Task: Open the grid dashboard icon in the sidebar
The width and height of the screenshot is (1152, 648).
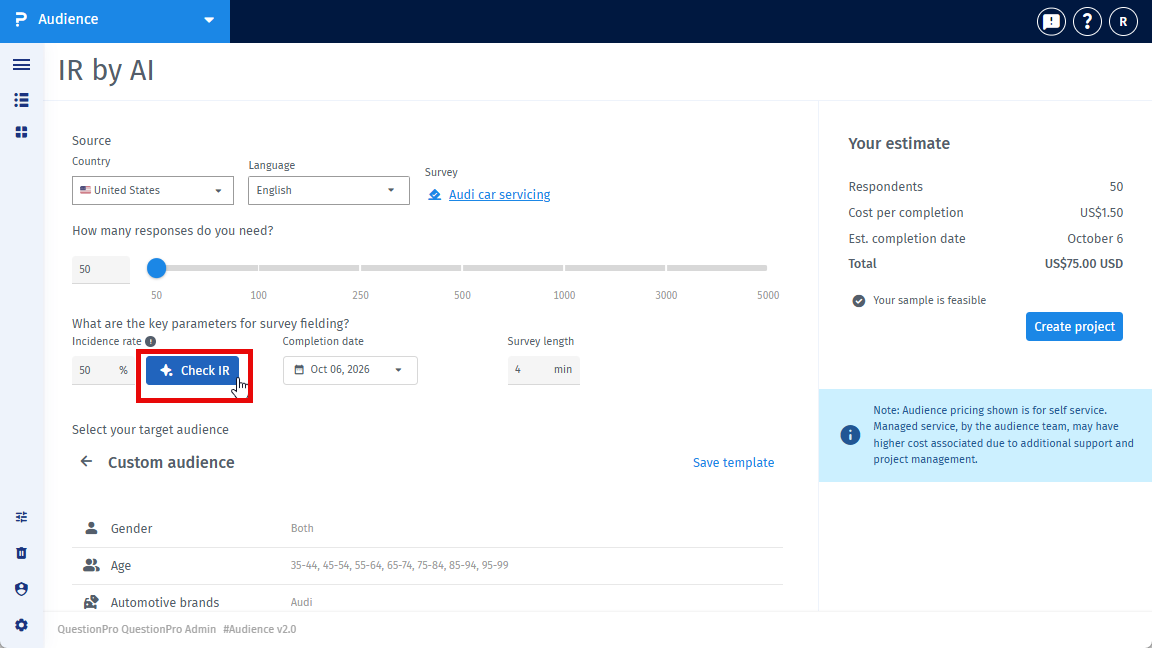Action: coord(21,132)
